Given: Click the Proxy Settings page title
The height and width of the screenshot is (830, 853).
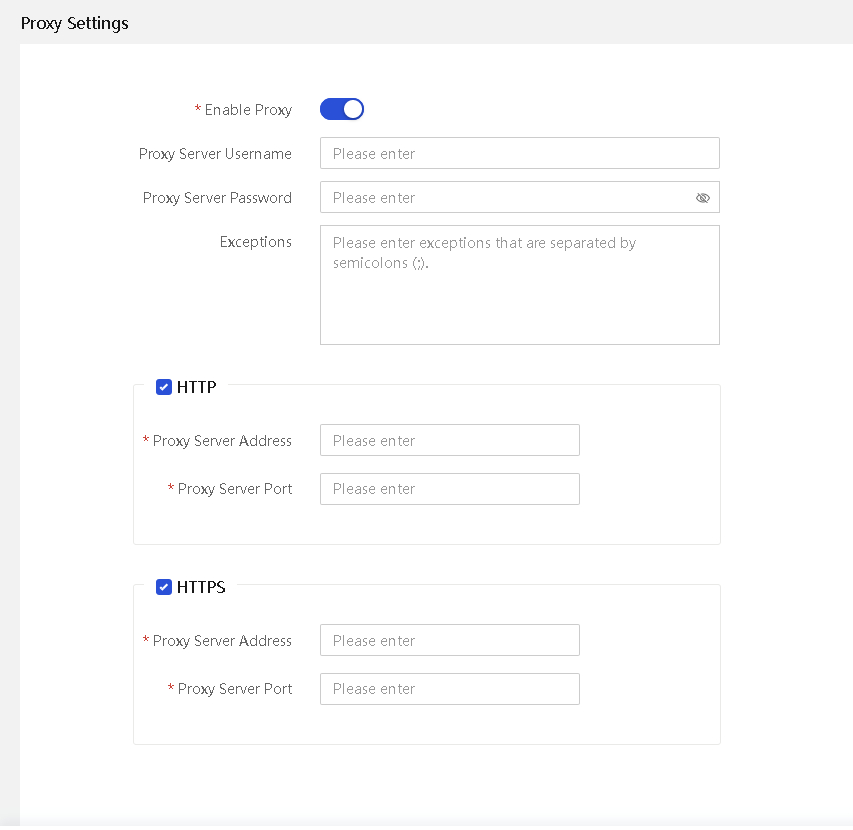Looking at the screenshot, I should coord(75,23).
